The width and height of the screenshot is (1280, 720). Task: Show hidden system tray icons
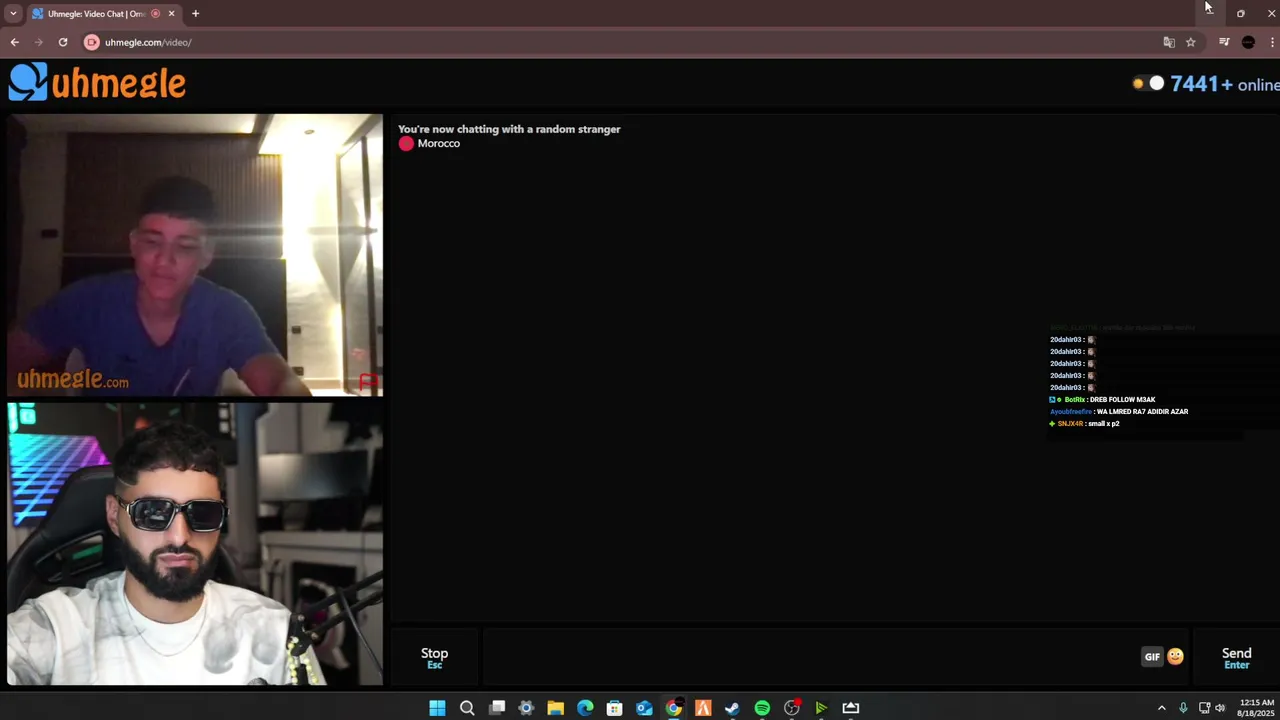pyautogui.click(x=1161, y=708)
